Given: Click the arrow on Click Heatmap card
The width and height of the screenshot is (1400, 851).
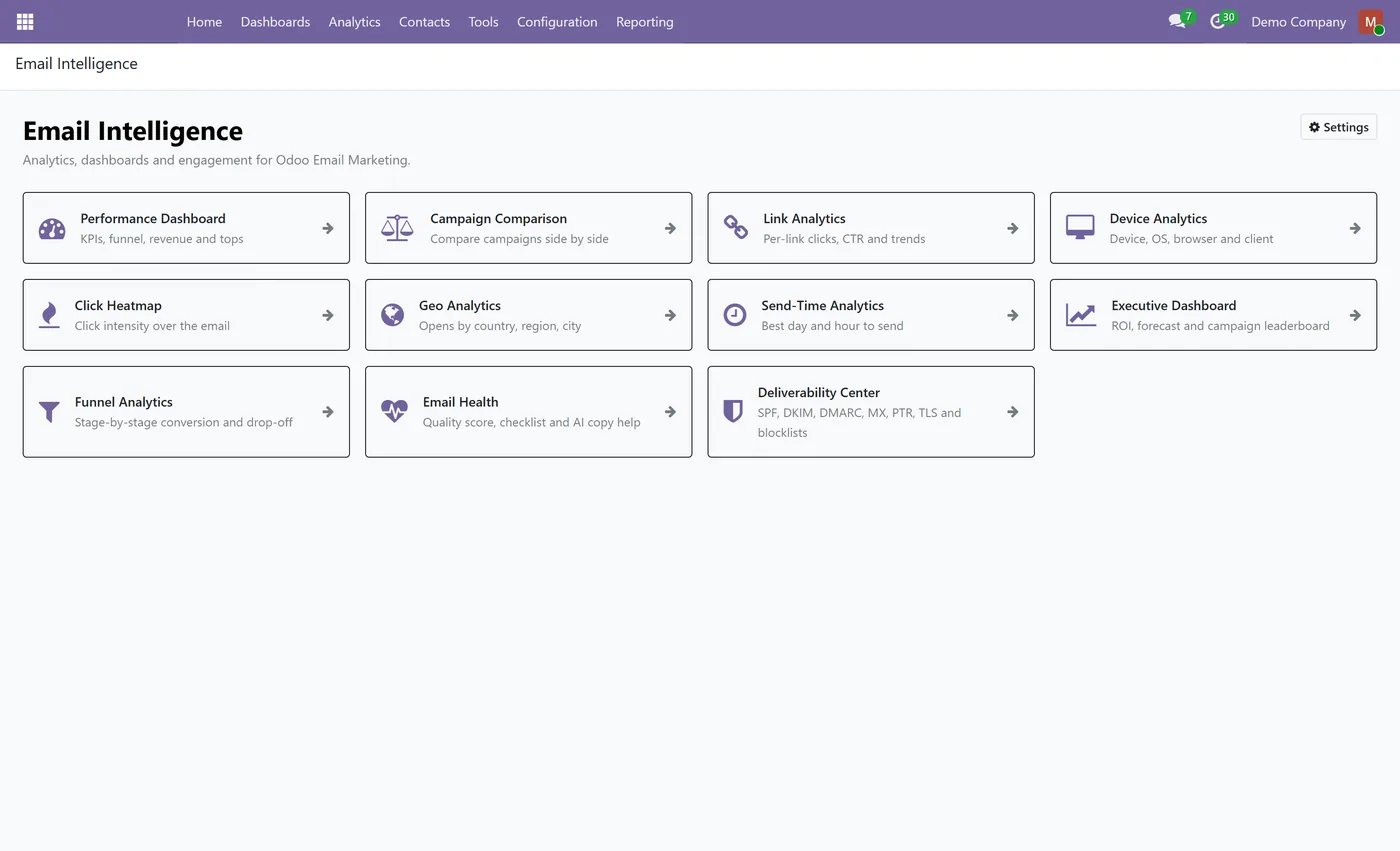Looking at the screenshot, I should (328, 315).
